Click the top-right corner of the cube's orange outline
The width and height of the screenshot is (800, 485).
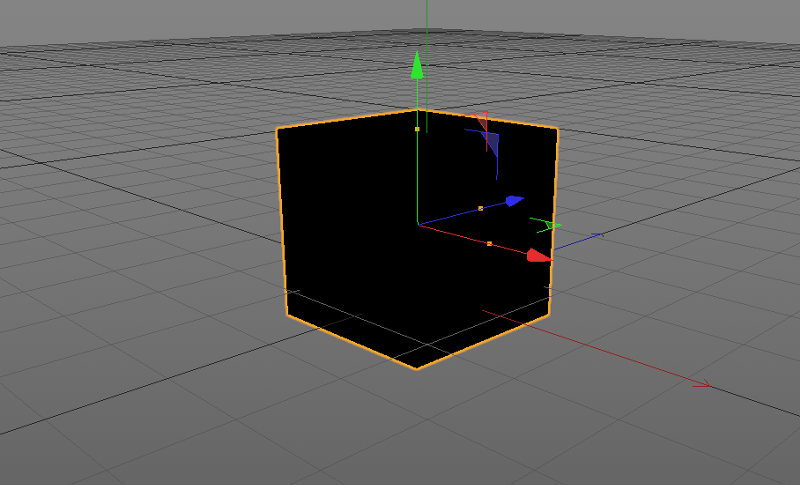click(x=556, y=129)
